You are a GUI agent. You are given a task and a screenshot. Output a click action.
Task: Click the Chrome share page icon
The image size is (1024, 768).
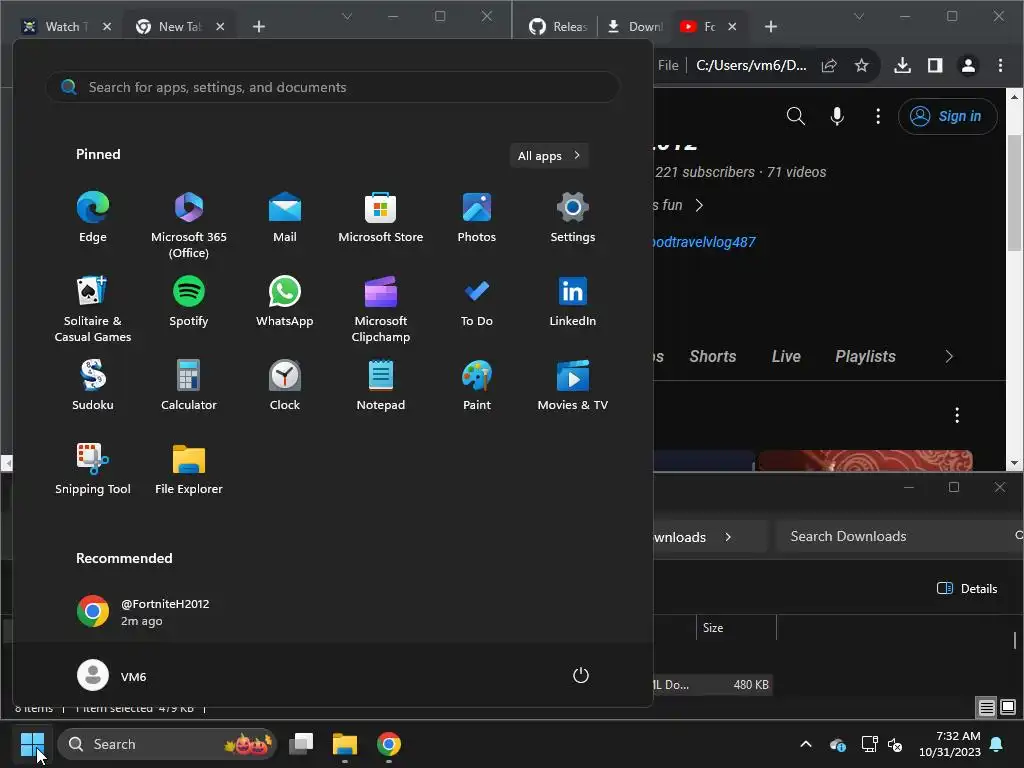point(829,65)
